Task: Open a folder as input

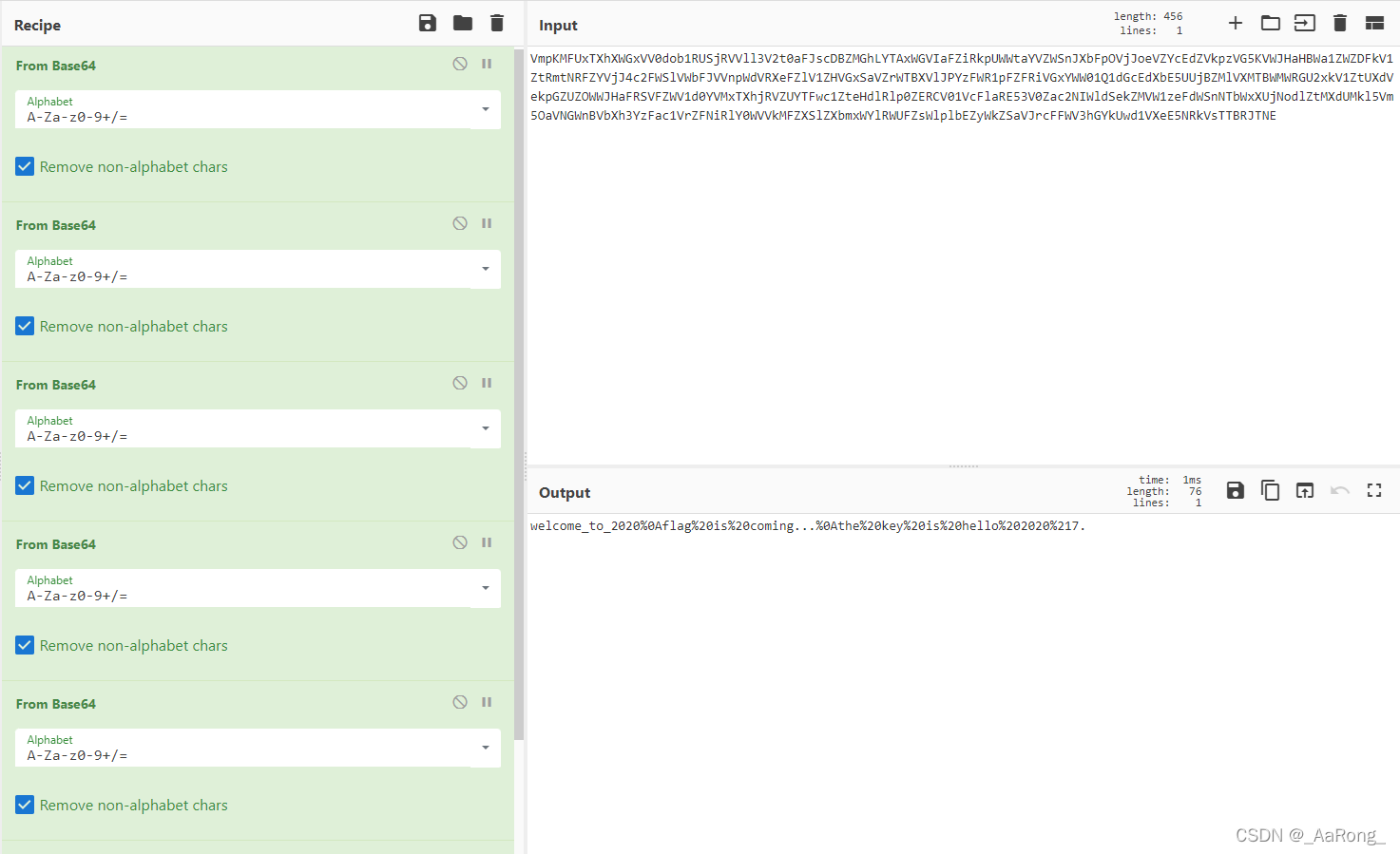Action: pos(1271,23)
